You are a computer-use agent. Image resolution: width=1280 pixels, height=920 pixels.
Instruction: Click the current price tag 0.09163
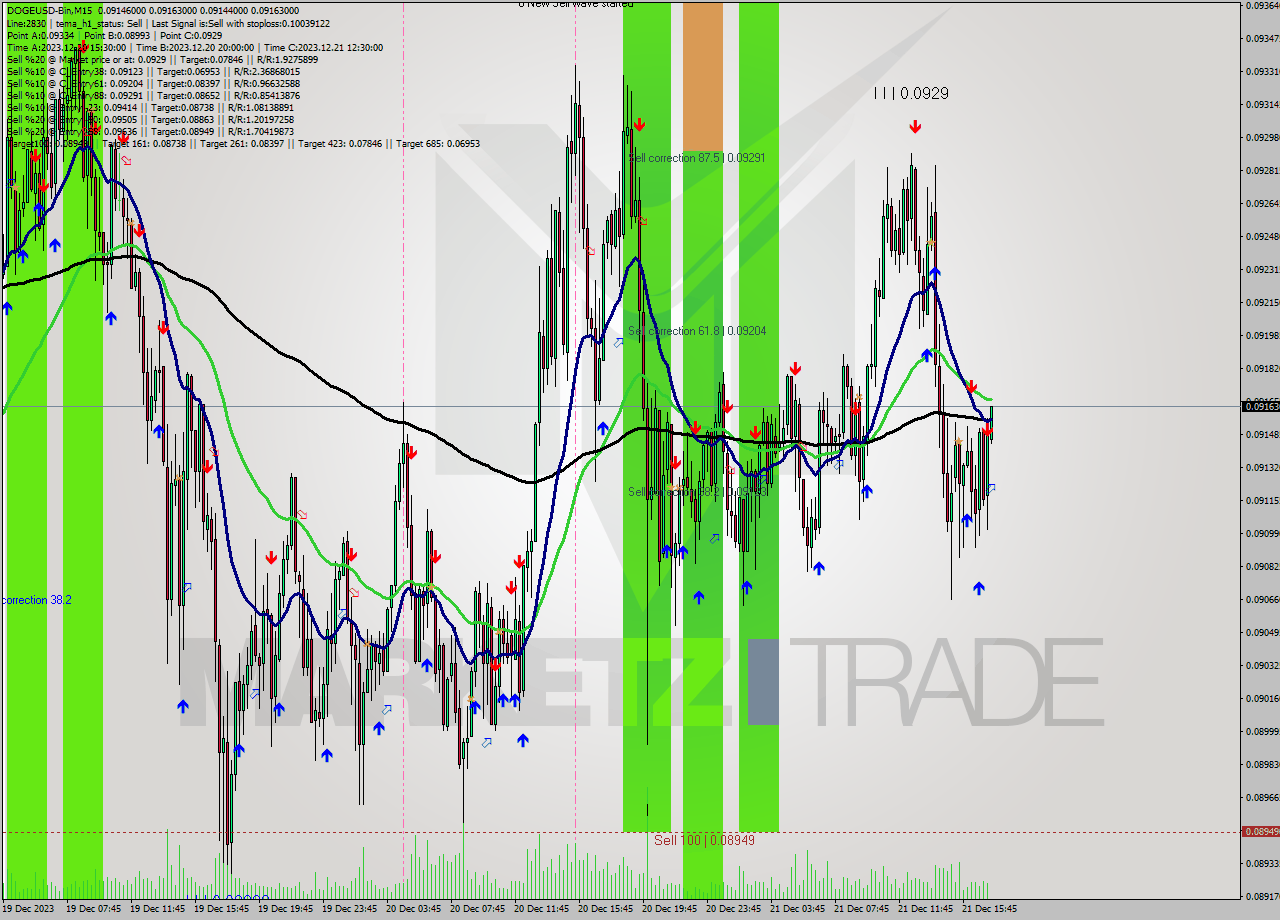point(1260,406)
